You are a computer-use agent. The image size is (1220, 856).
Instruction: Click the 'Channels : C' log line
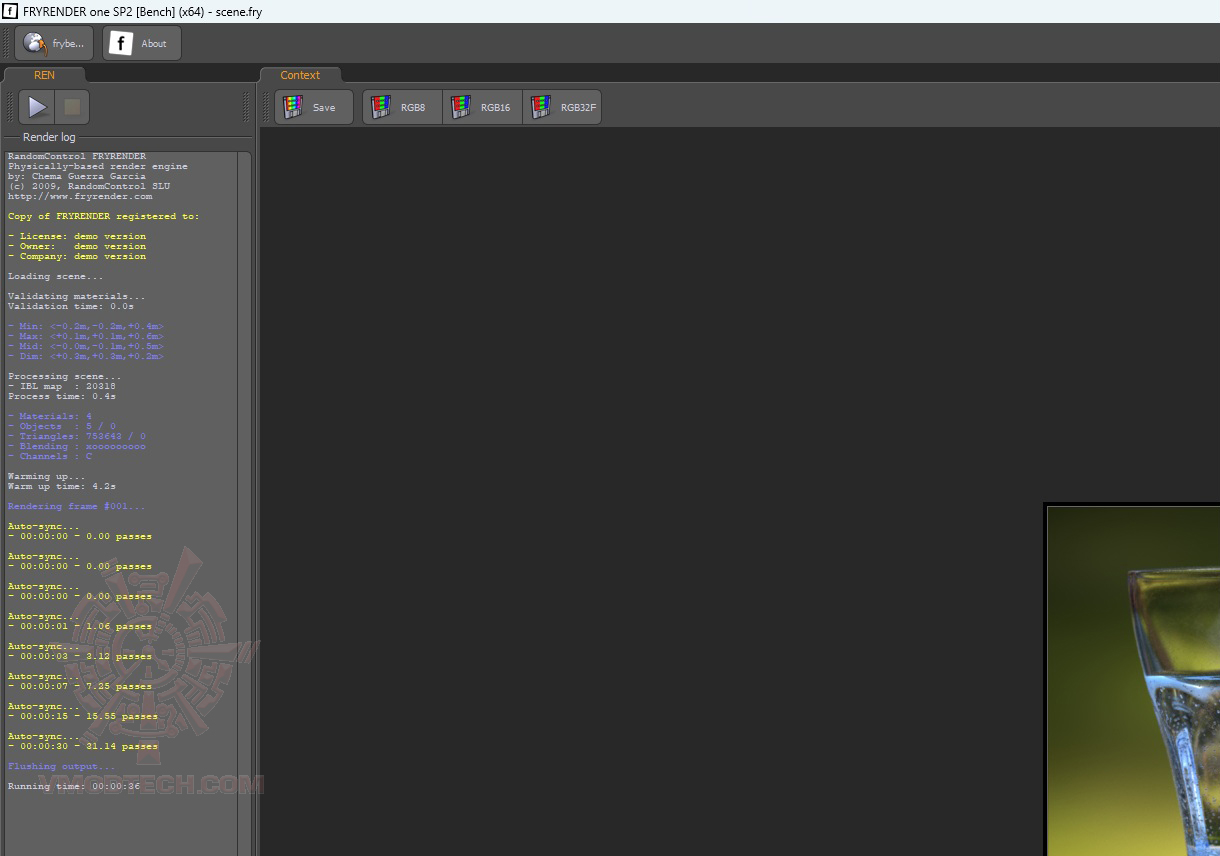click(x=50, y=456)
